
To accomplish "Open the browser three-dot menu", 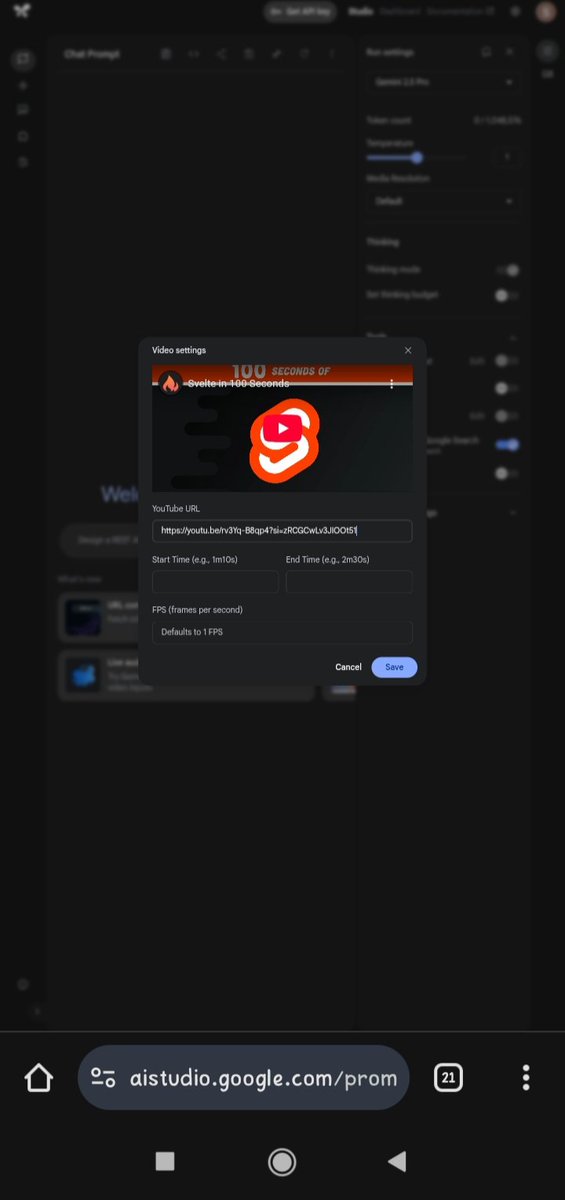I will point(526,1077).
